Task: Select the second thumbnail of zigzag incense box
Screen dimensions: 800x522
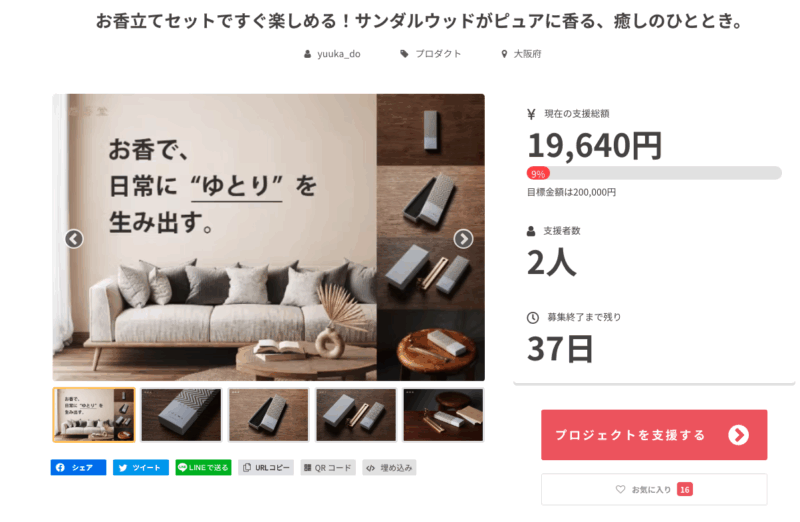Action: pos(181,415)
